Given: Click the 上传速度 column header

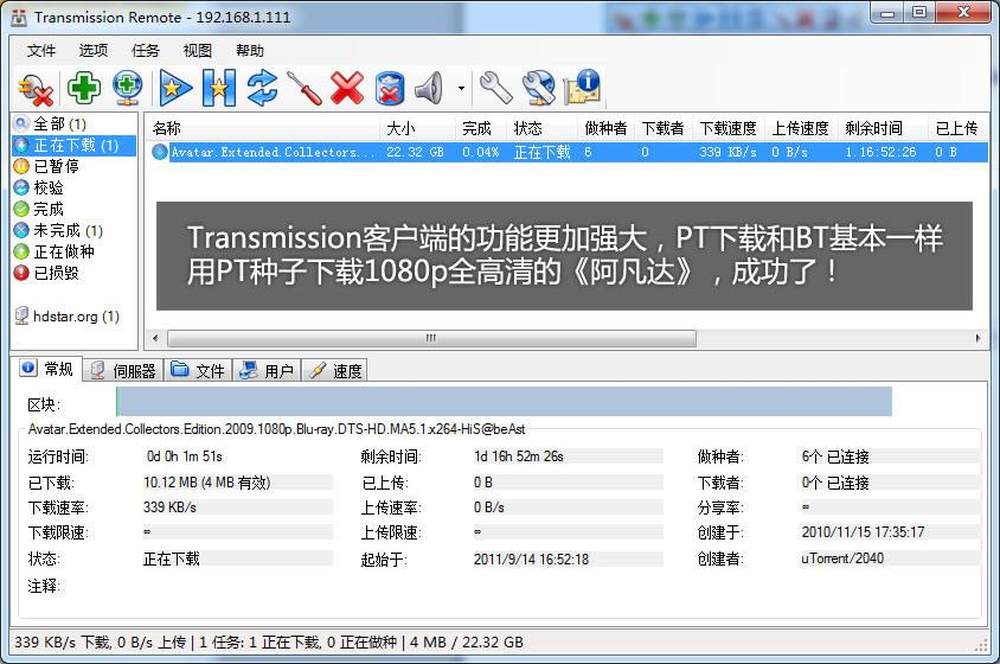Looking at the screenshot, I should 800,128.
